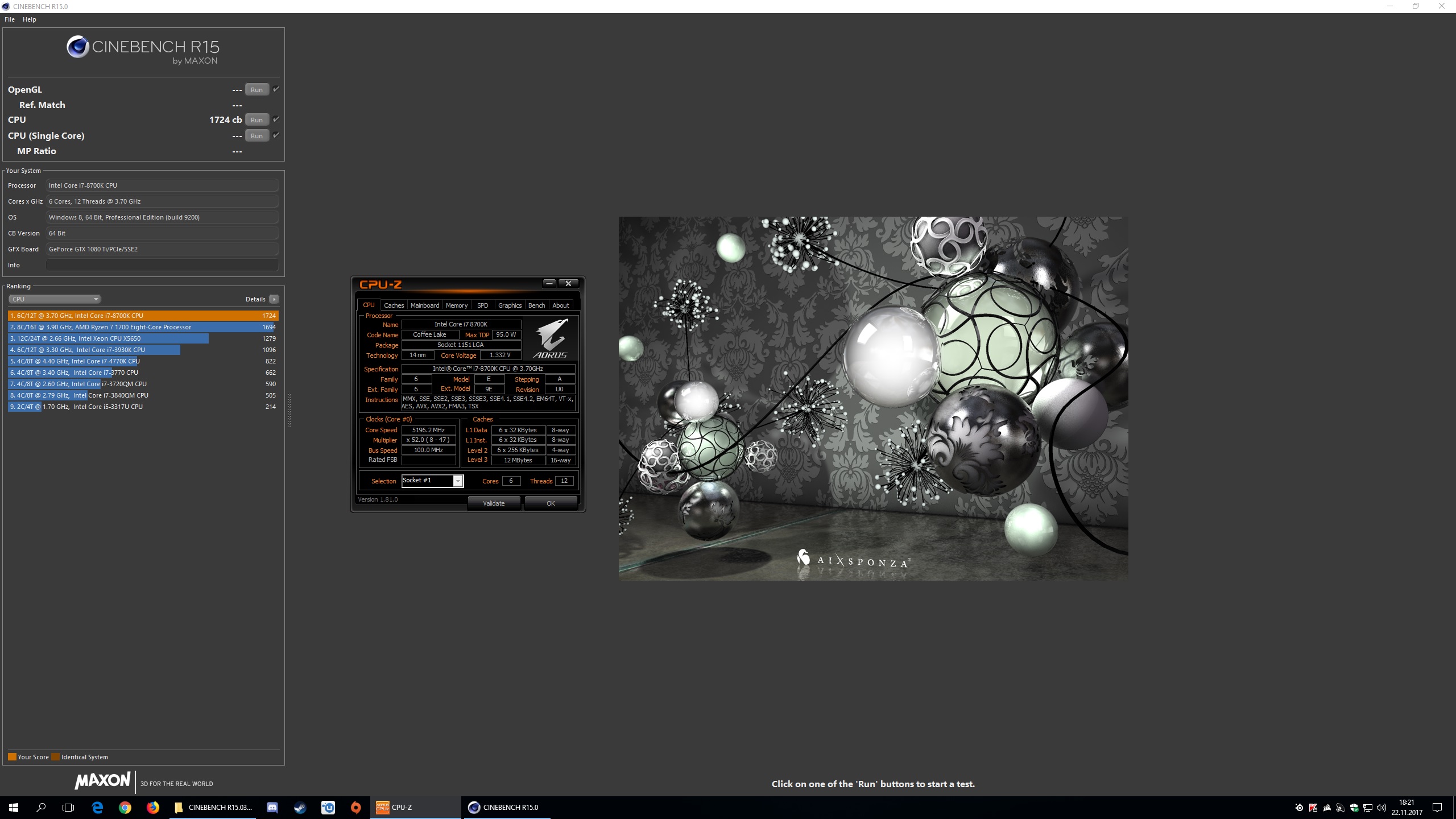Open Discord from taskbar
The height and width of the screenshot is (819, 1456).
click(272, 808)
